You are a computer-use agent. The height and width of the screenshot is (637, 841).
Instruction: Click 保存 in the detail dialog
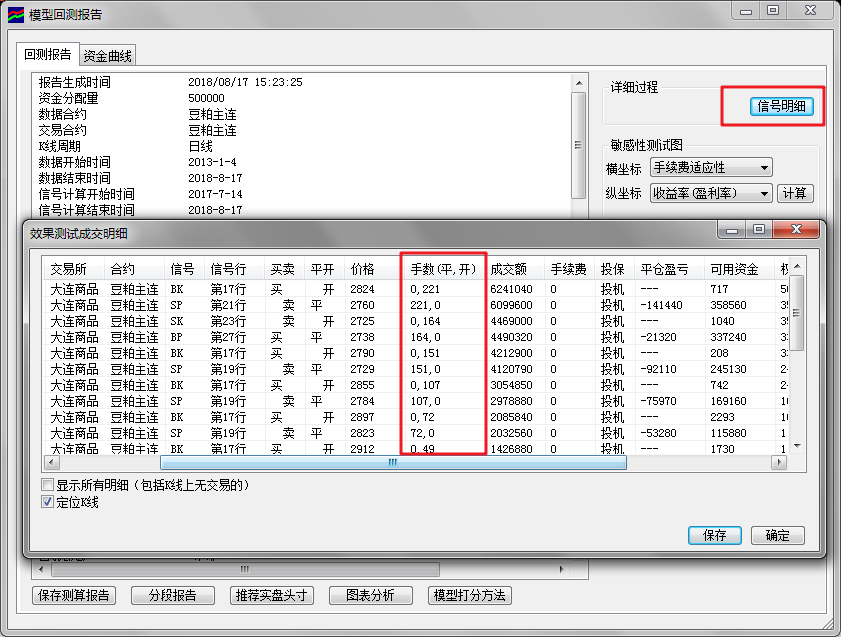pyautogui.click(x=715, y=535)
